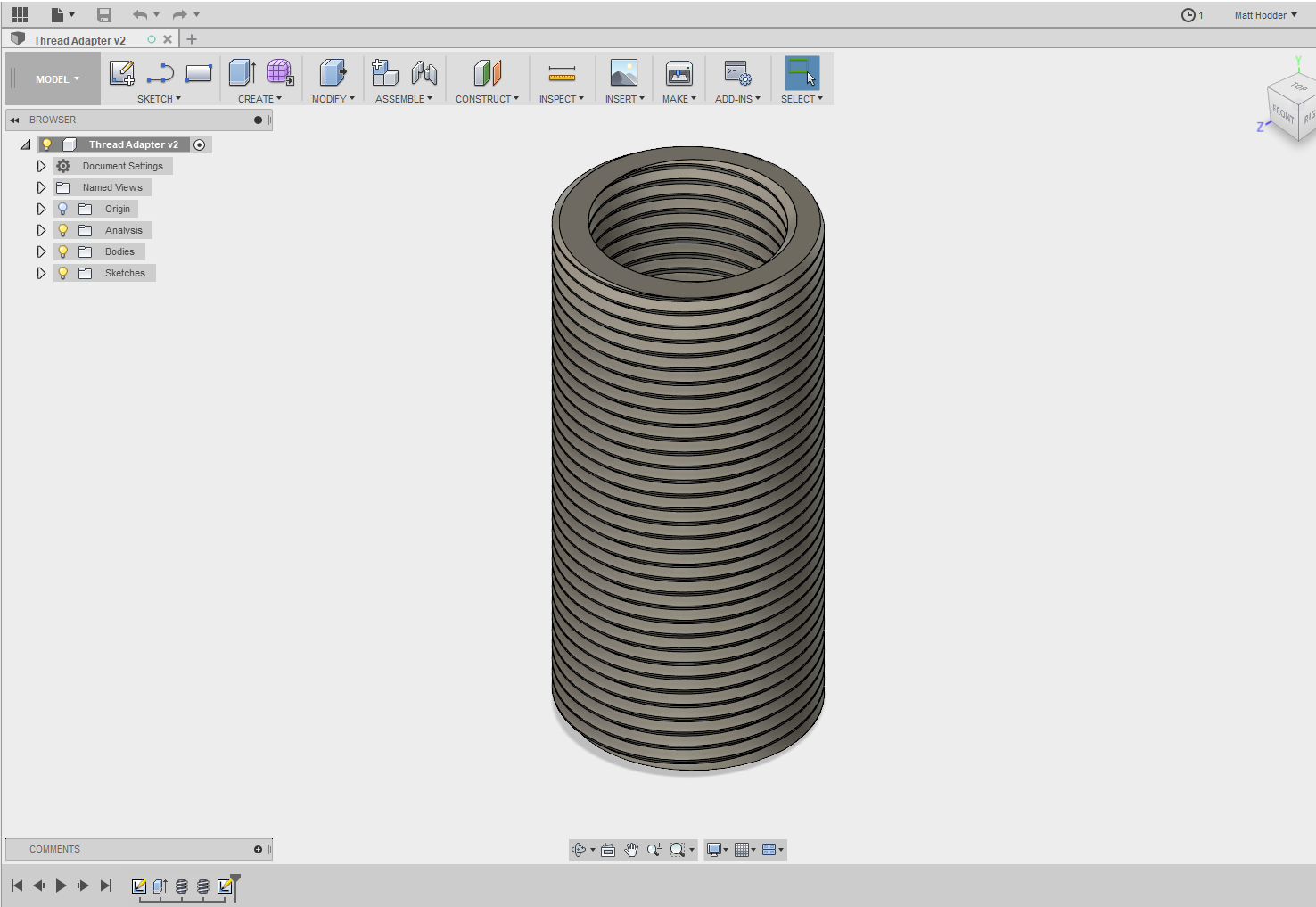Expand the Analysis folder
Viewport: 1316px width, 907px height.
pos(41,230)
